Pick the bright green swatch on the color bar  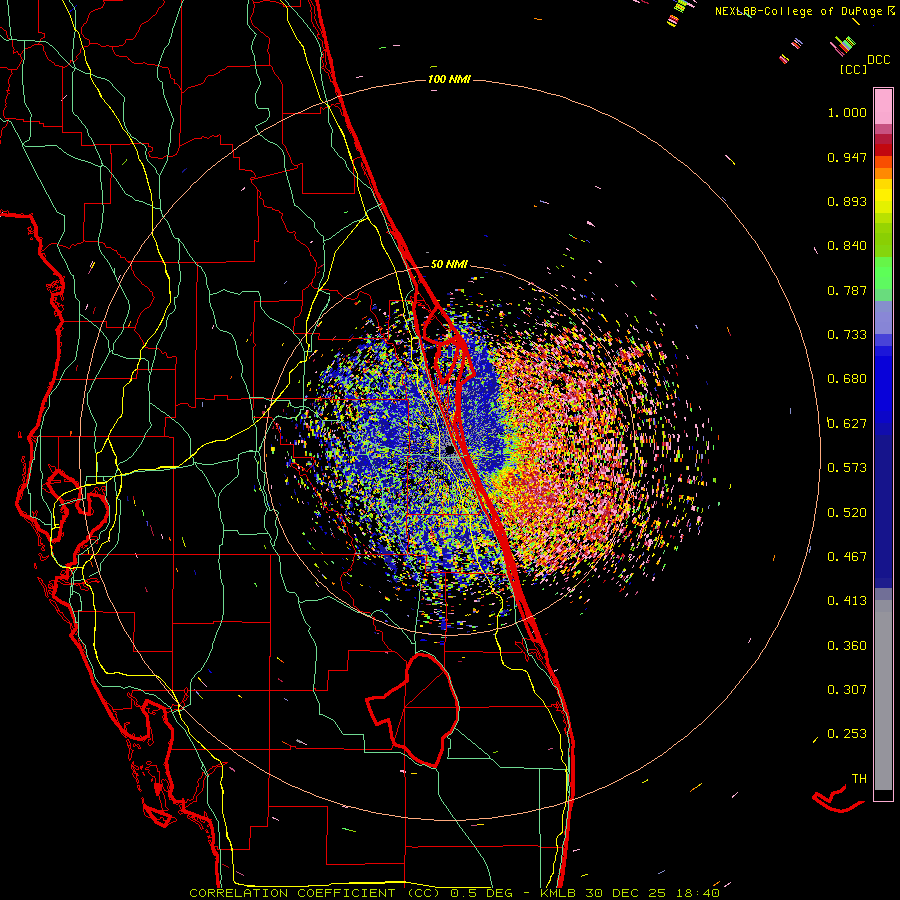(x=883, y=273)
